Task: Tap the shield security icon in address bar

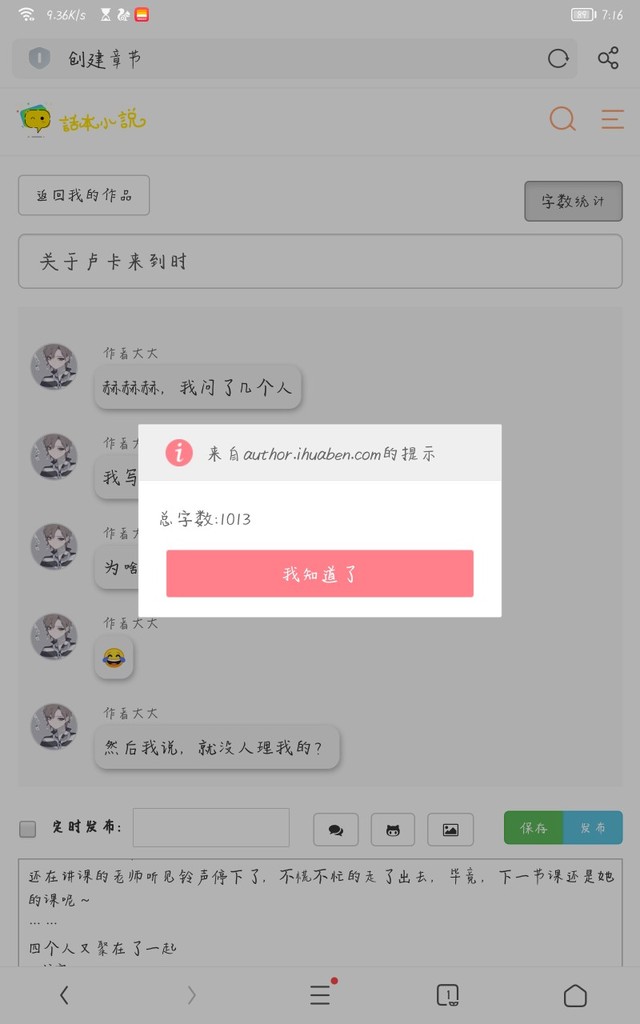Action: click(x=39, y=59)
